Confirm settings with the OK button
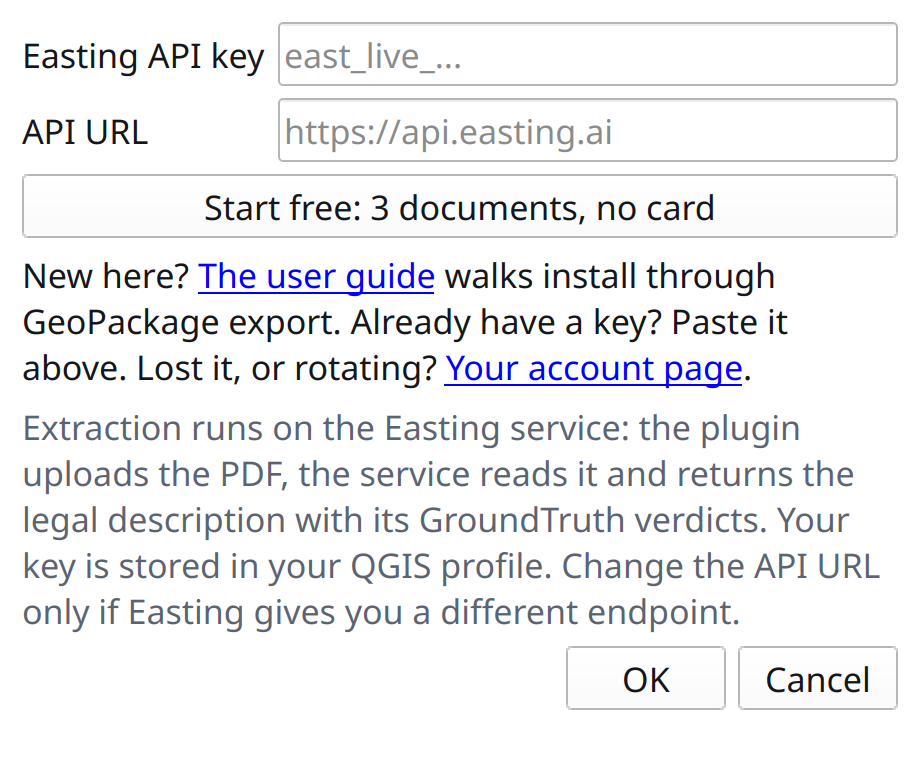This screenshot has height=778, width=920. 646,678
